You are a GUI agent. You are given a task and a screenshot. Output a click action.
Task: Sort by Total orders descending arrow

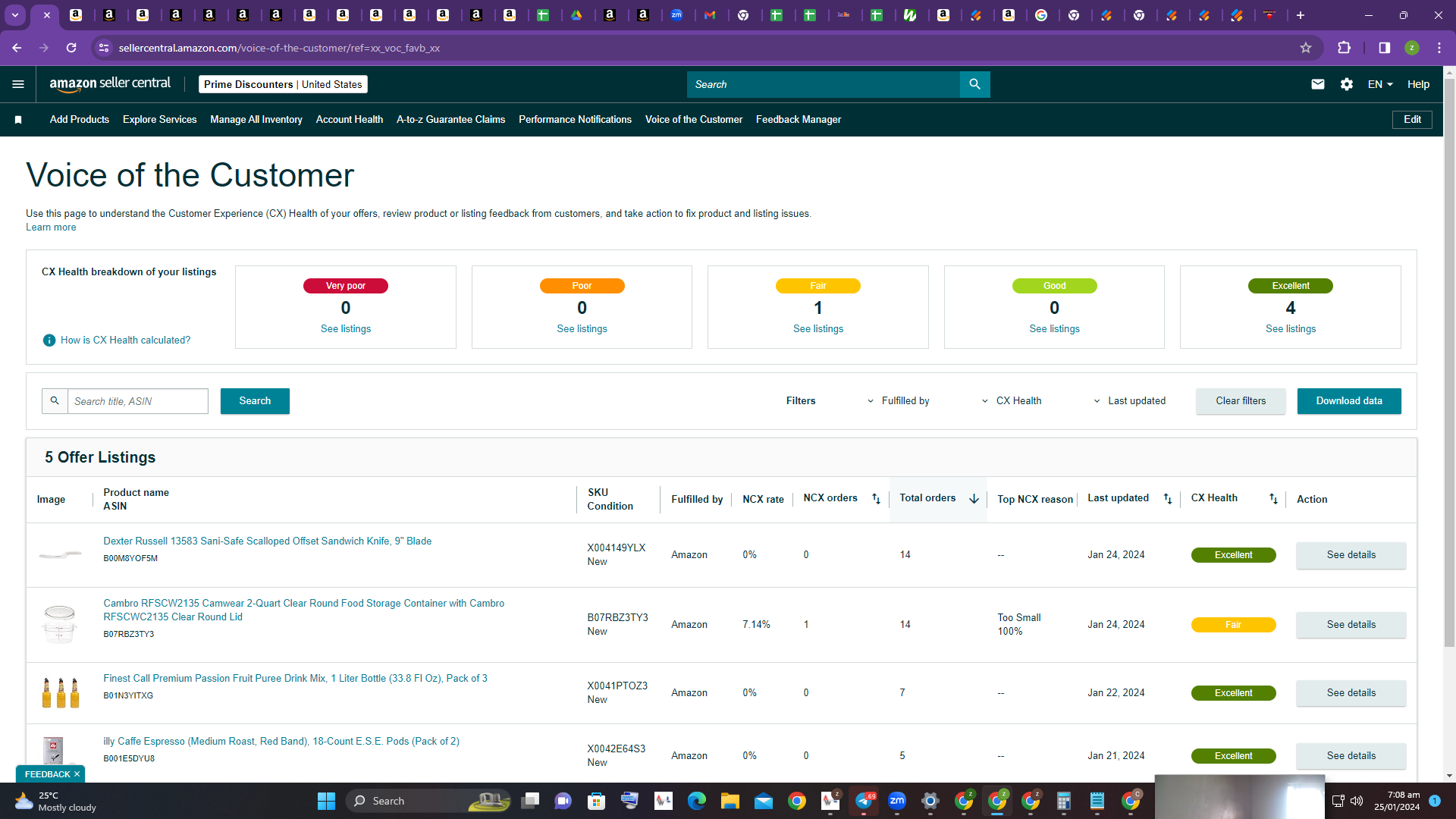click(x=974, y=499)
